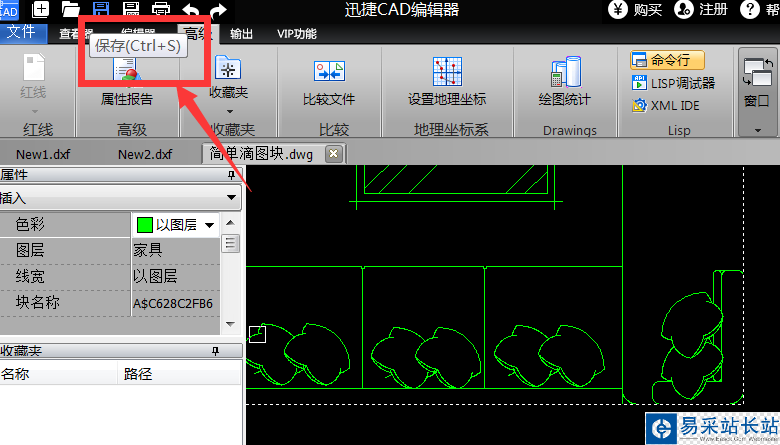Switch to the New1.dxf document tab

pos(43,154)
